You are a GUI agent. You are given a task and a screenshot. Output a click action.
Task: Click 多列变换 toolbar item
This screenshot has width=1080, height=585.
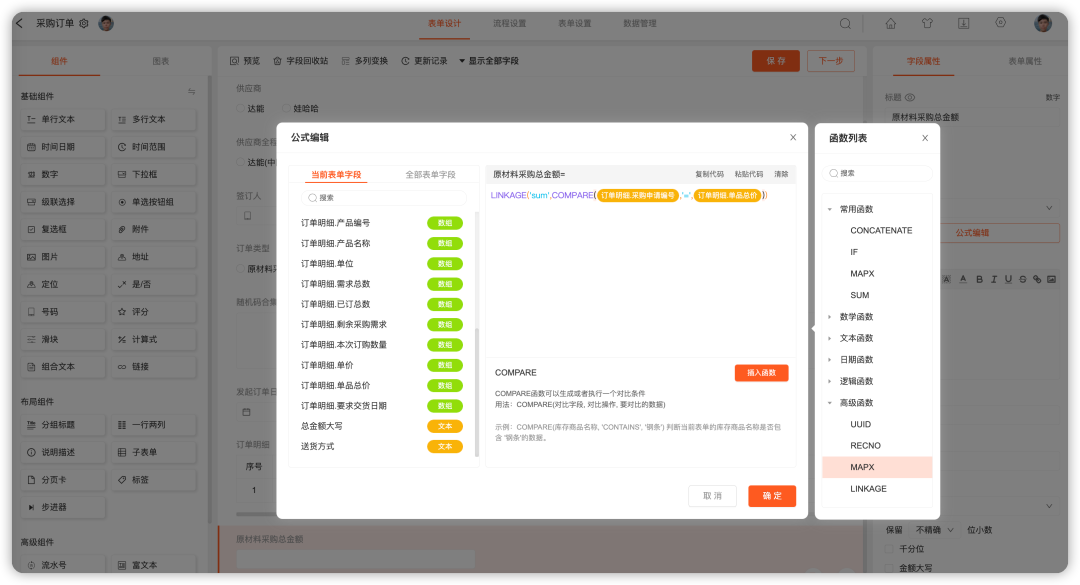(365, 61)
